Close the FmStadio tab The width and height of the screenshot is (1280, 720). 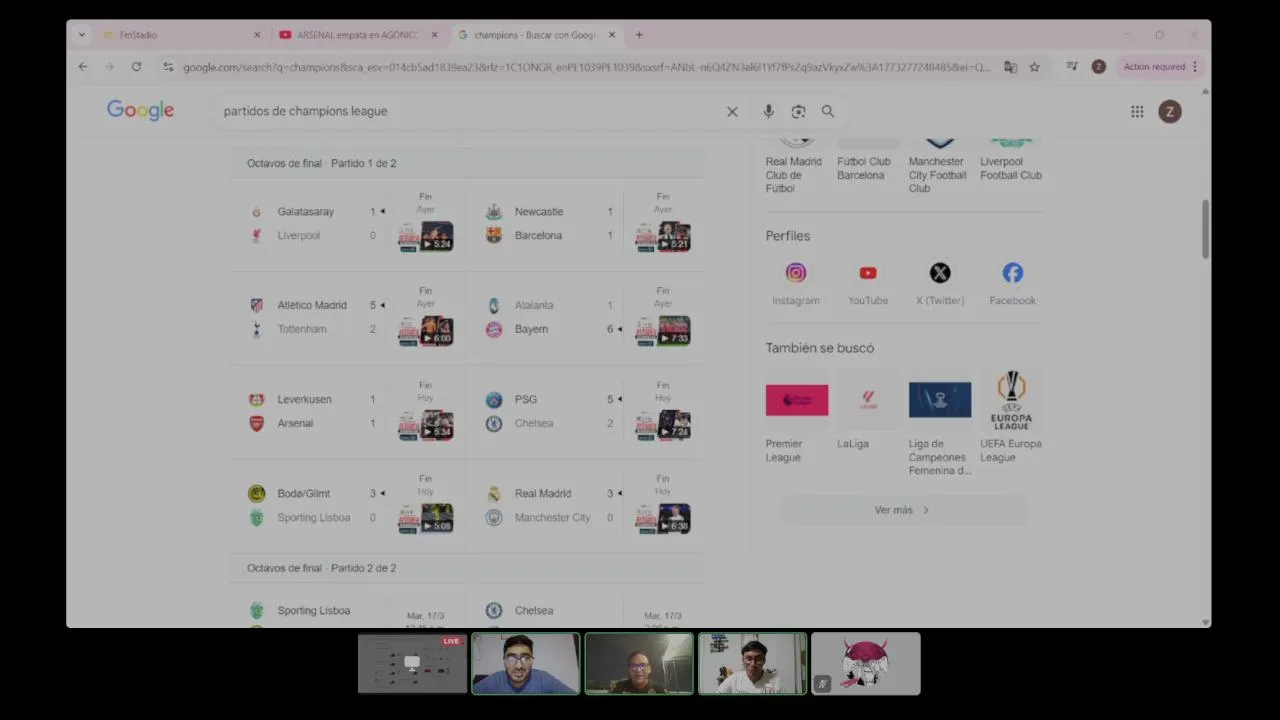257,35
